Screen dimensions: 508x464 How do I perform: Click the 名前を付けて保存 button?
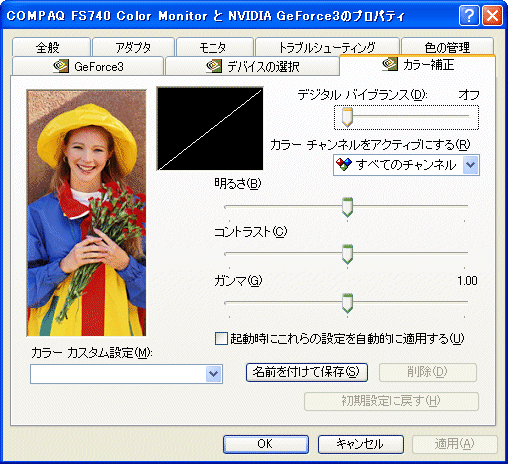tap(307, 372)
